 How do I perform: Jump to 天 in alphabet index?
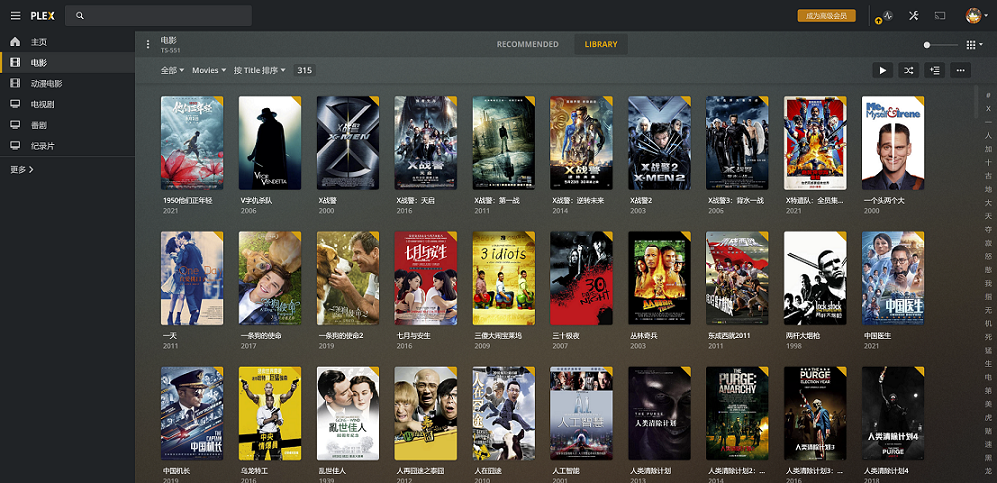pos(988,216)
